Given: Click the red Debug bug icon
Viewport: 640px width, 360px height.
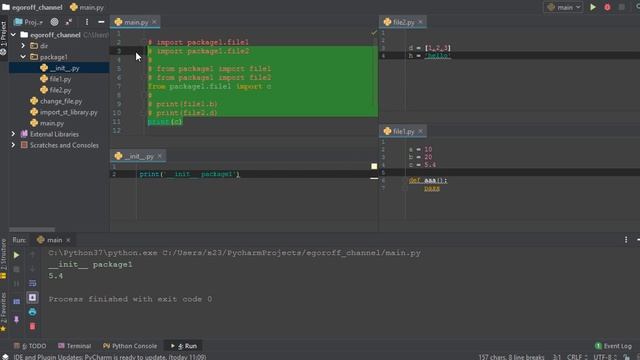Looking at the screenshot, I should (607, 7).
